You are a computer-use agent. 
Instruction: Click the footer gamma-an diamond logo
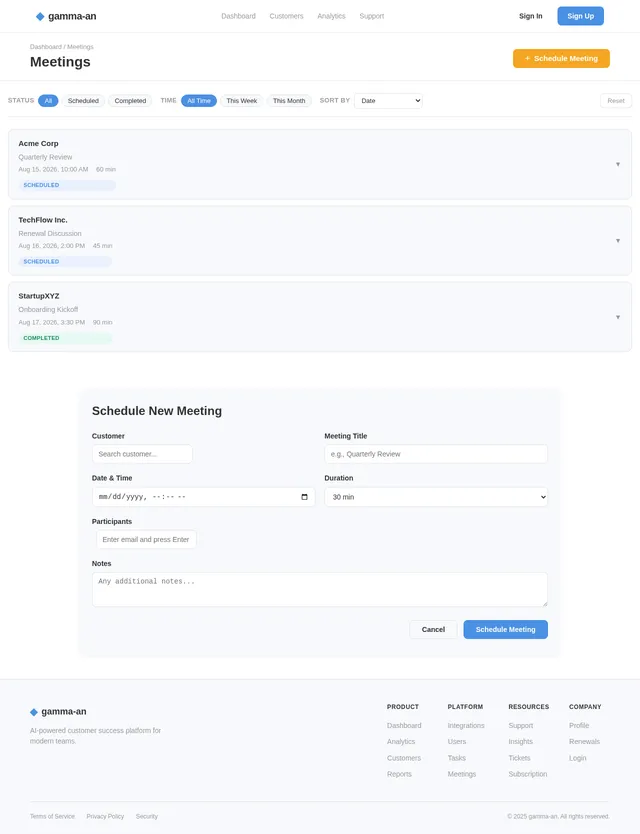pyautogui.click(x=34, y=712)
